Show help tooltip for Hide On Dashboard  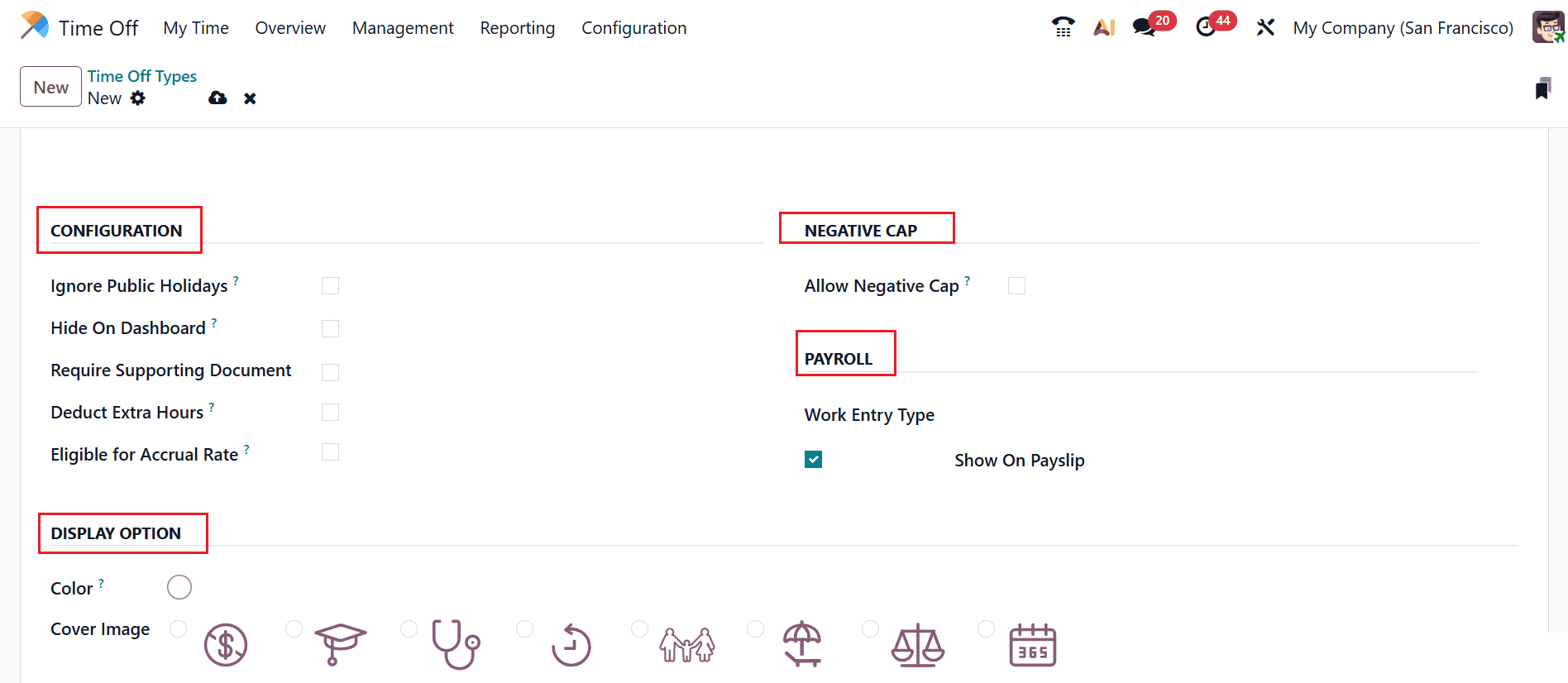click(214, 322)
